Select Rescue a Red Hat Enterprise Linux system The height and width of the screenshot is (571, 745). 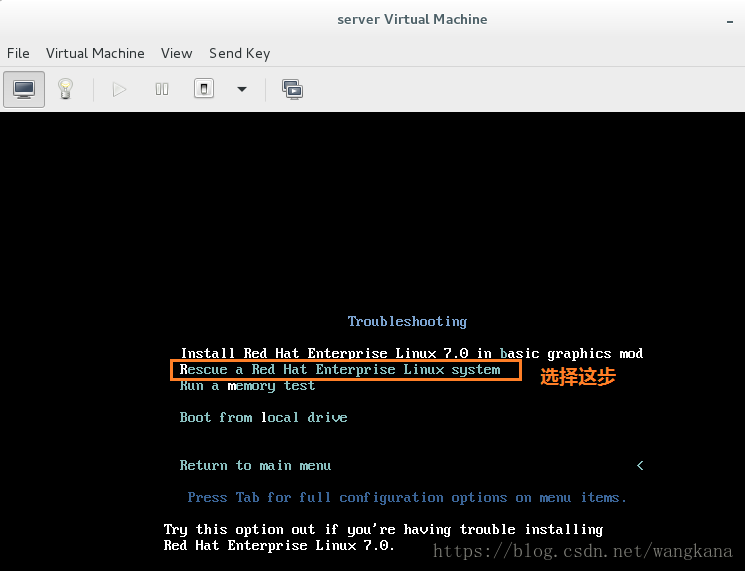pyautogui.click(x=340, y=370)
